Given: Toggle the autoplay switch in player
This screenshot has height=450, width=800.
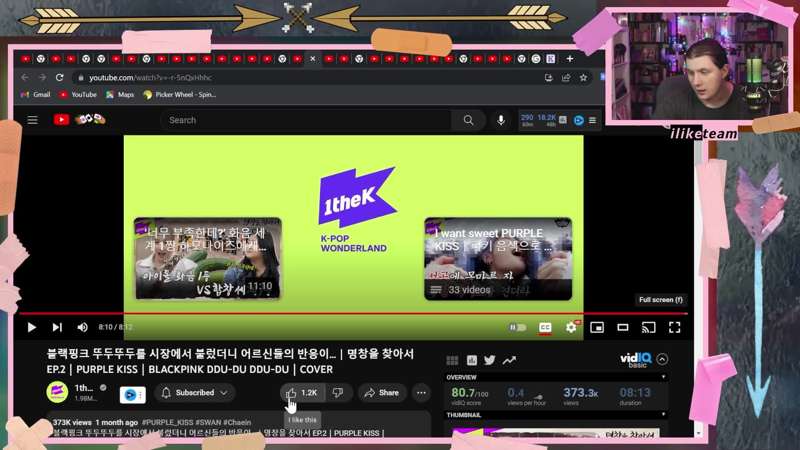Looking at the screenshot, I should tap(517, 327).
